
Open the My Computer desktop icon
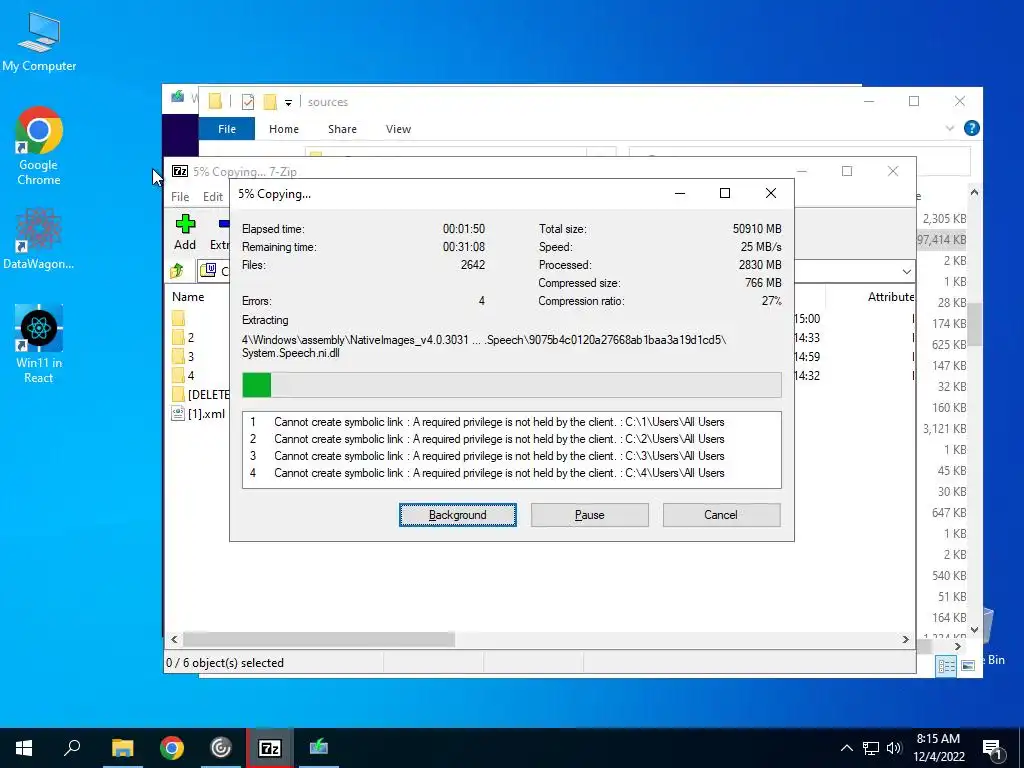pos(39,42)
